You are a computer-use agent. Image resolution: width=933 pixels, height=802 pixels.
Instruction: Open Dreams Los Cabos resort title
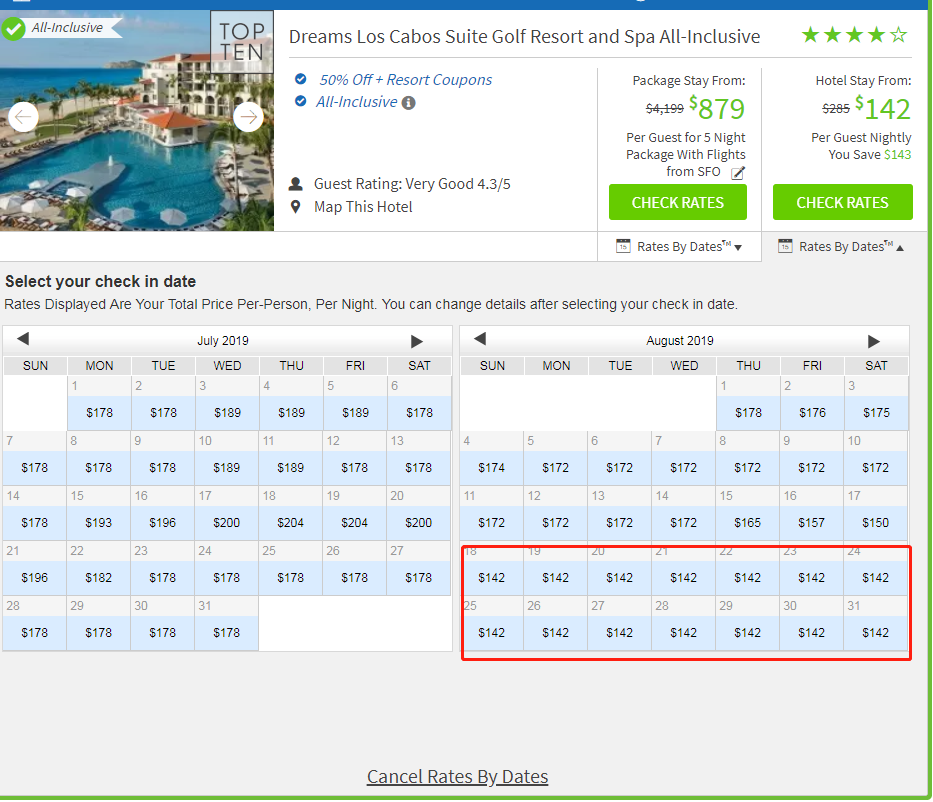524,37
